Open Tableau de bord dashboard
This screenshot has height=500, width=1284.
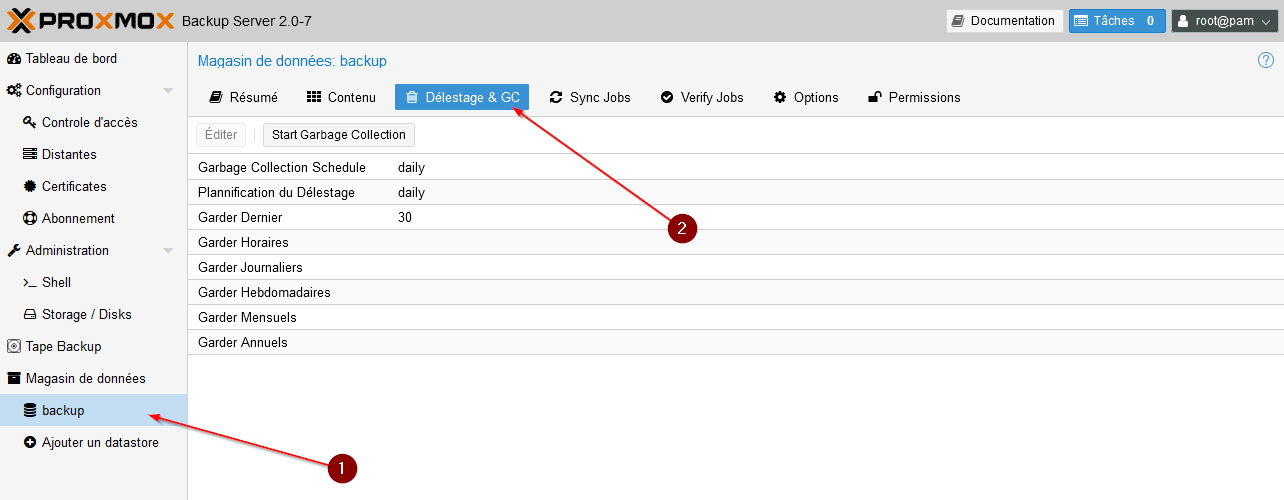click(70, 59)
